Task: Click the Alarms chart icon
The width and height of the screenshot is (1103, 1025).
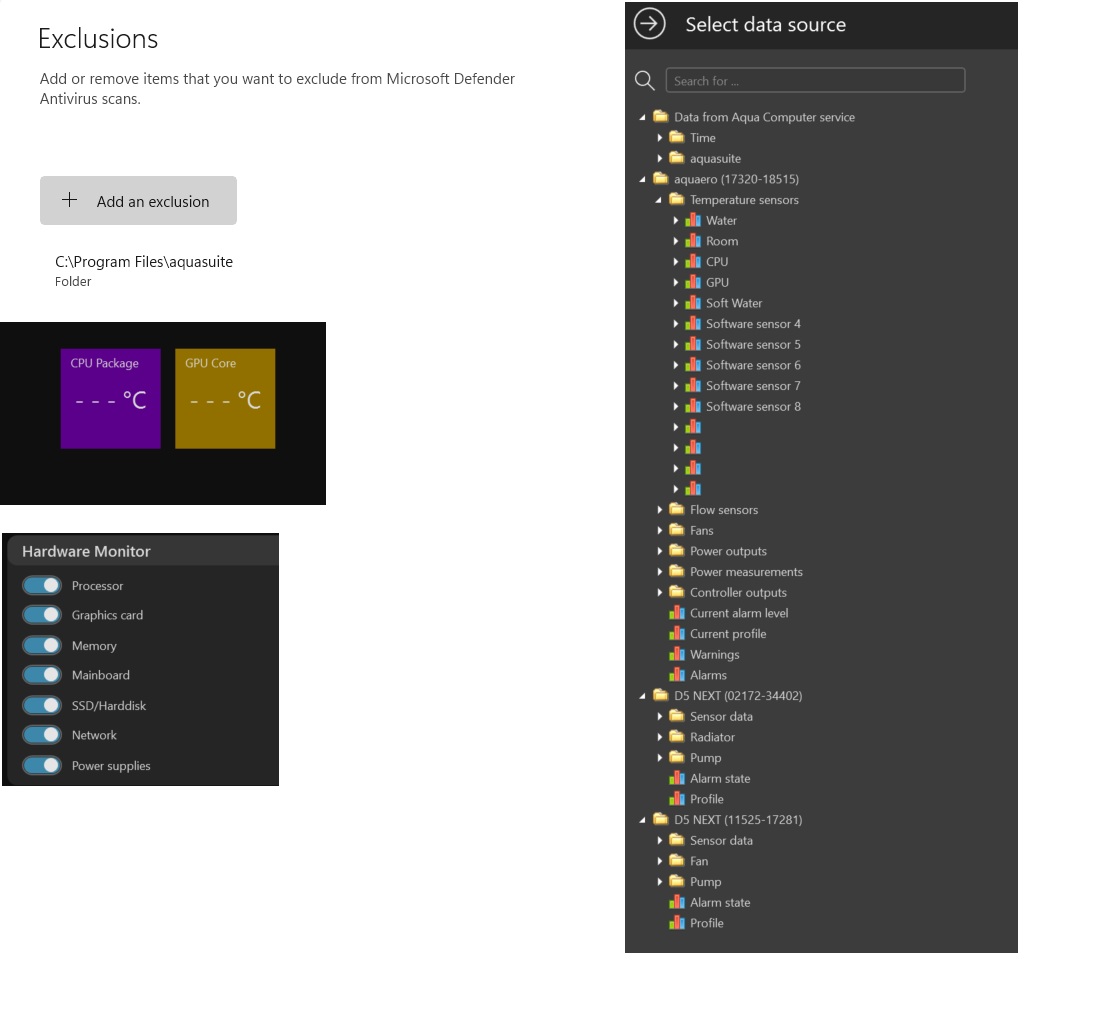Action: point(677,675)
